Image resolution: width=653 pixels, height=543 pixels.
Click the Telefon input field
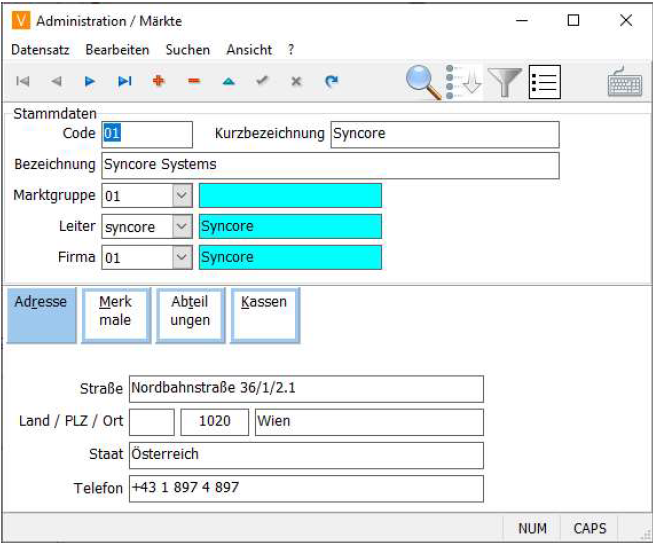305,488
